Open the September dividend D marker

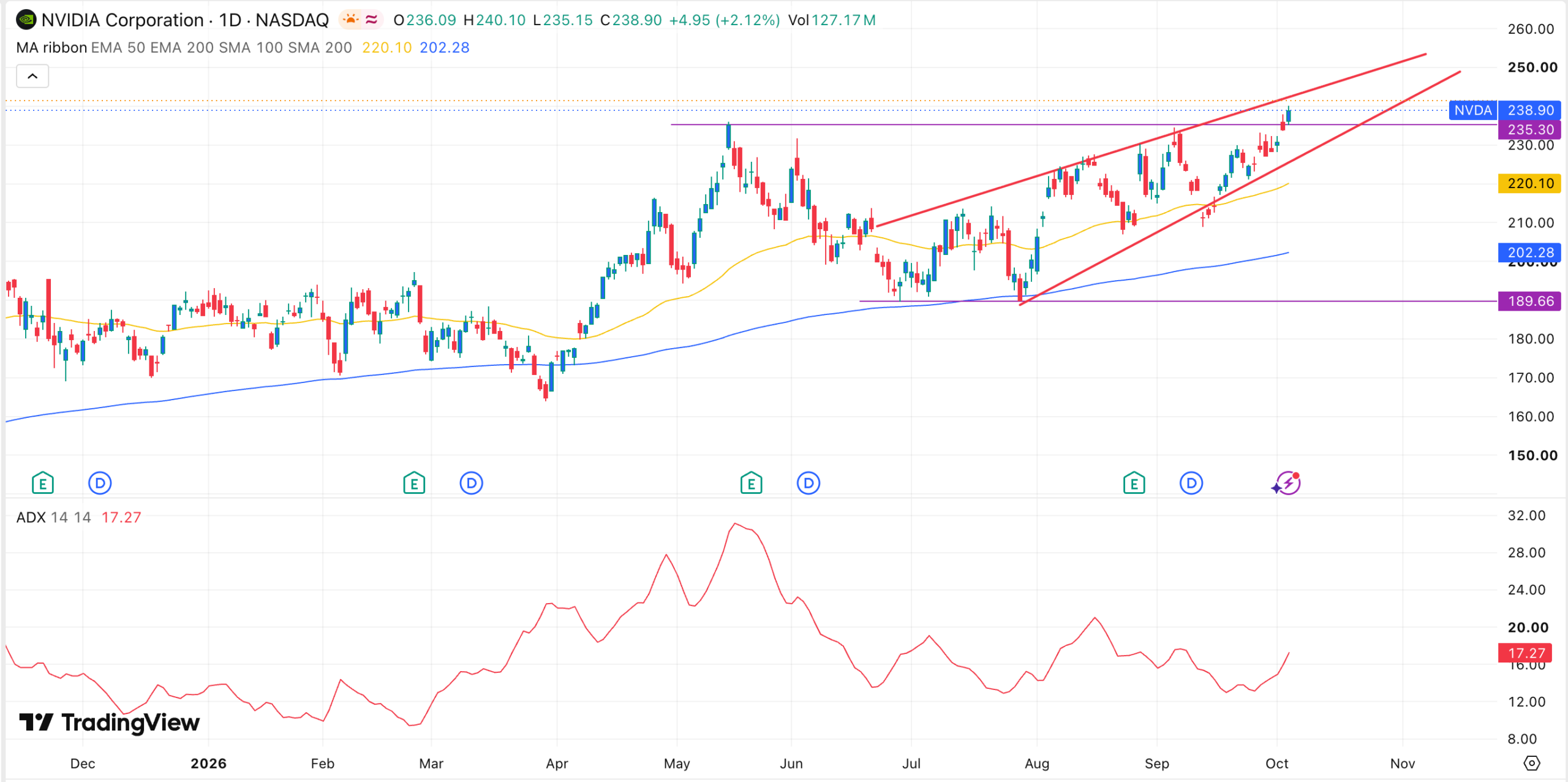click(x=1191, y=484)
